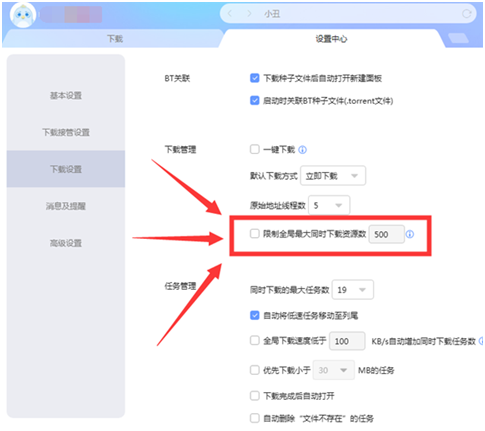The height and width of the screenshot is (431, 485).
Task: Switch to the 下载 tab
Action: [x=115, y=39]
